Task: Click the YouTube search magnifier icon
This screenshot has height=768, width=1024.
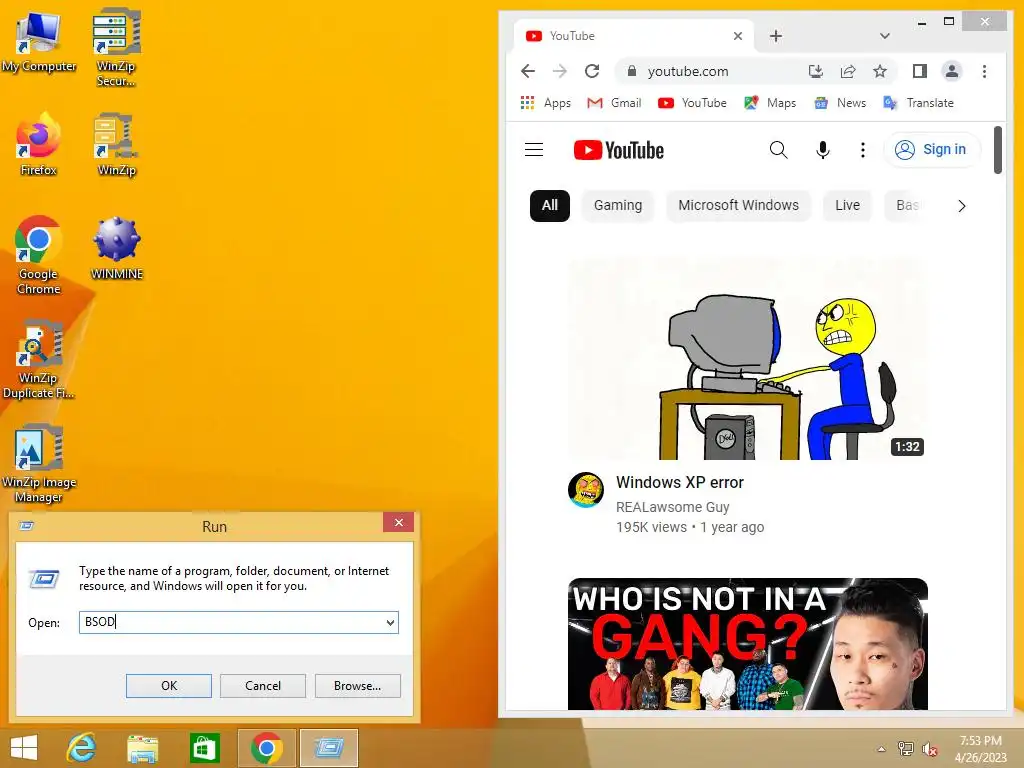Action: click(778, 150)
